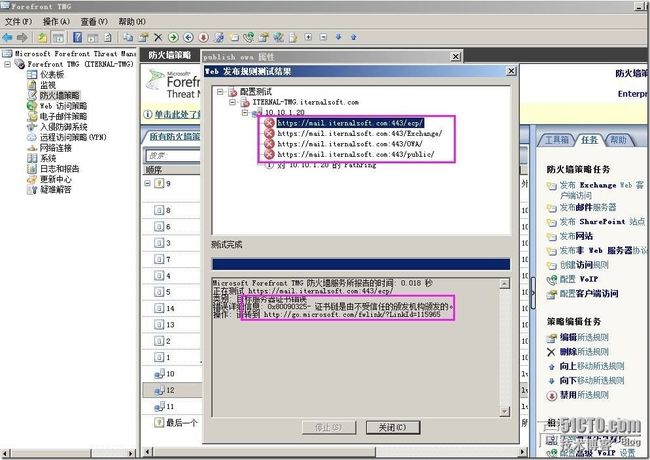
Task: Click the plus expand-all toolbar icon
Action: 308,37
